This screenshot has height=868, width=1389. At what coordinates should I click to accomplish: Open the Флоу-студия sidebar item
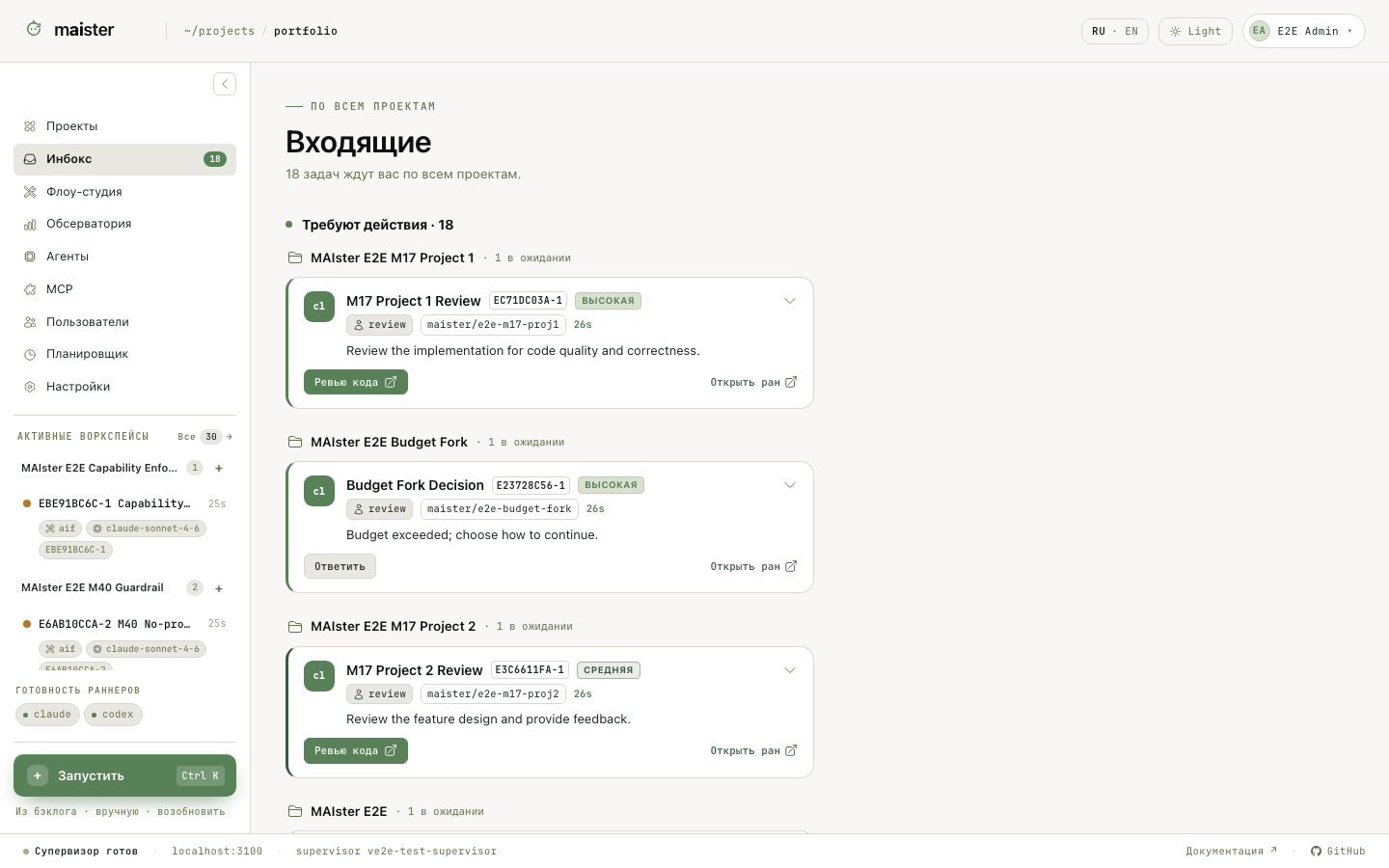point(124,192)
